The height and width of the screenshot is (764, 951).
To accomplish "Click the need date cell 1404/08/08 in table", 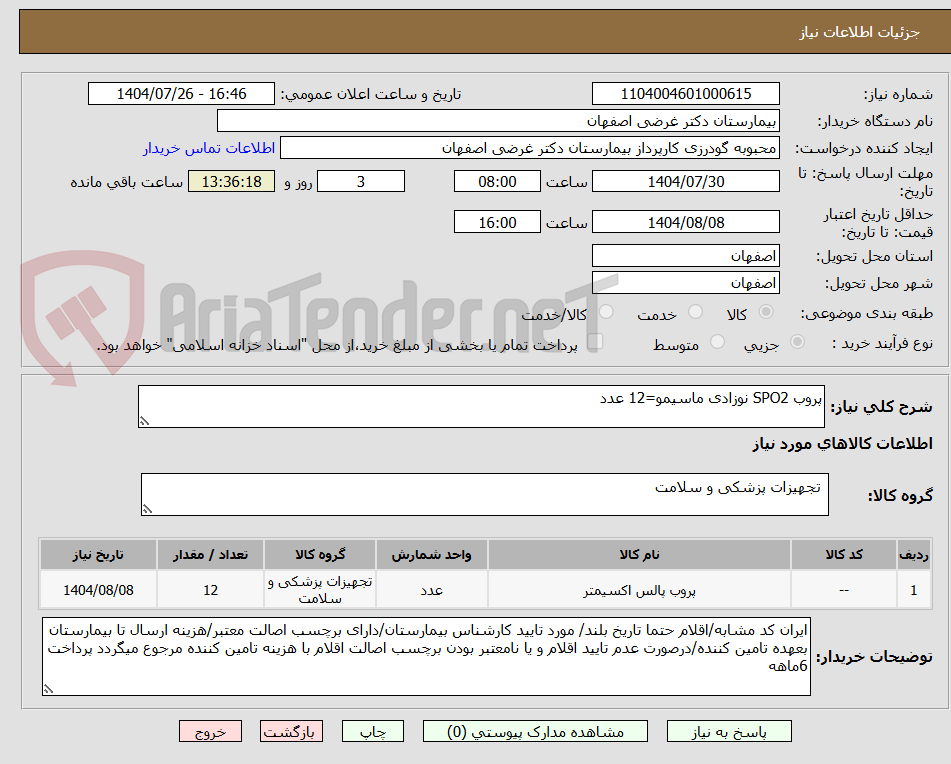I will click(98, 590).
